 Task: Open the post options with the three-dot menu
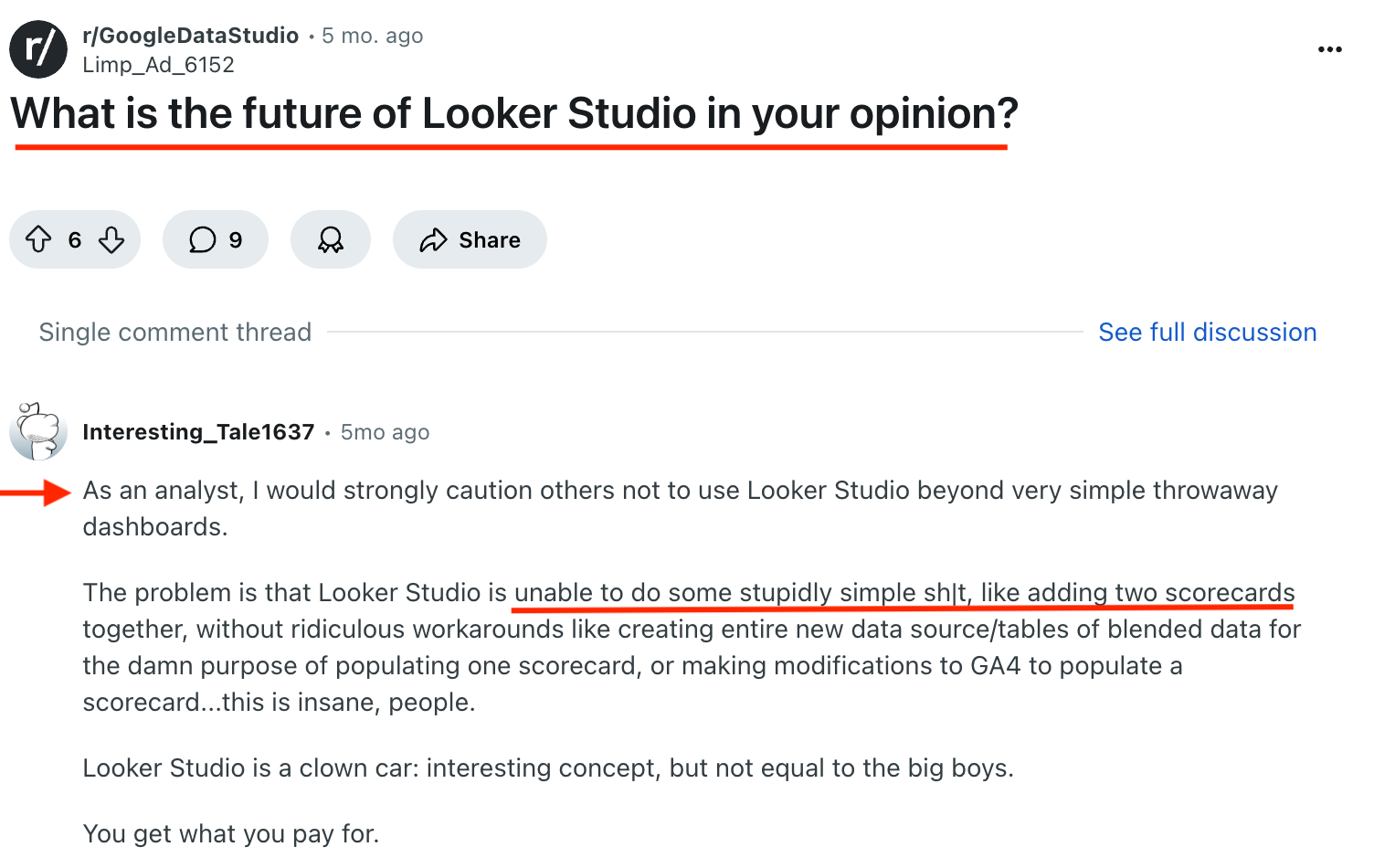[x=1329, y=49]
